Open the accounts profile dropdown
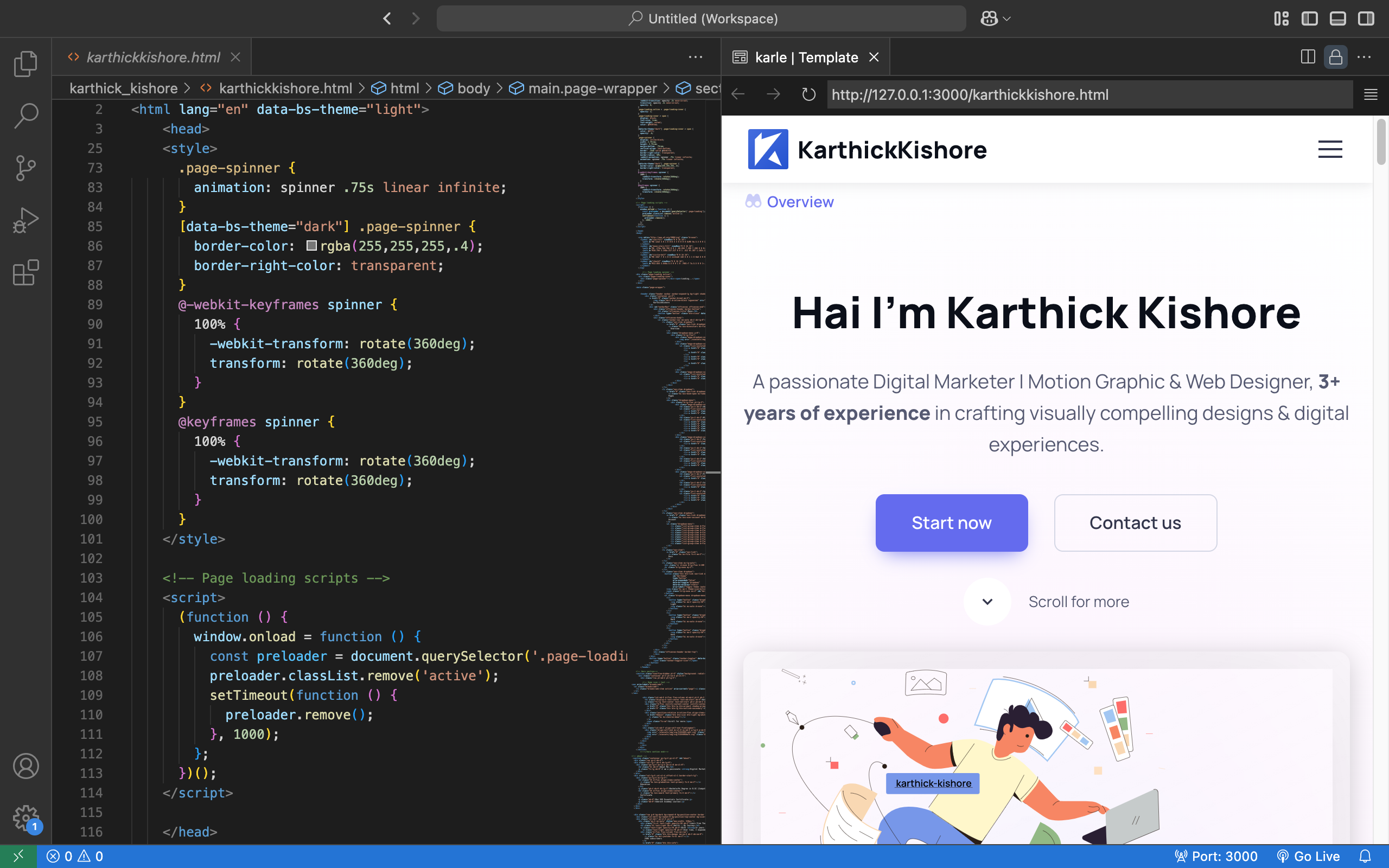The image size is (1389, 868). 26,766
